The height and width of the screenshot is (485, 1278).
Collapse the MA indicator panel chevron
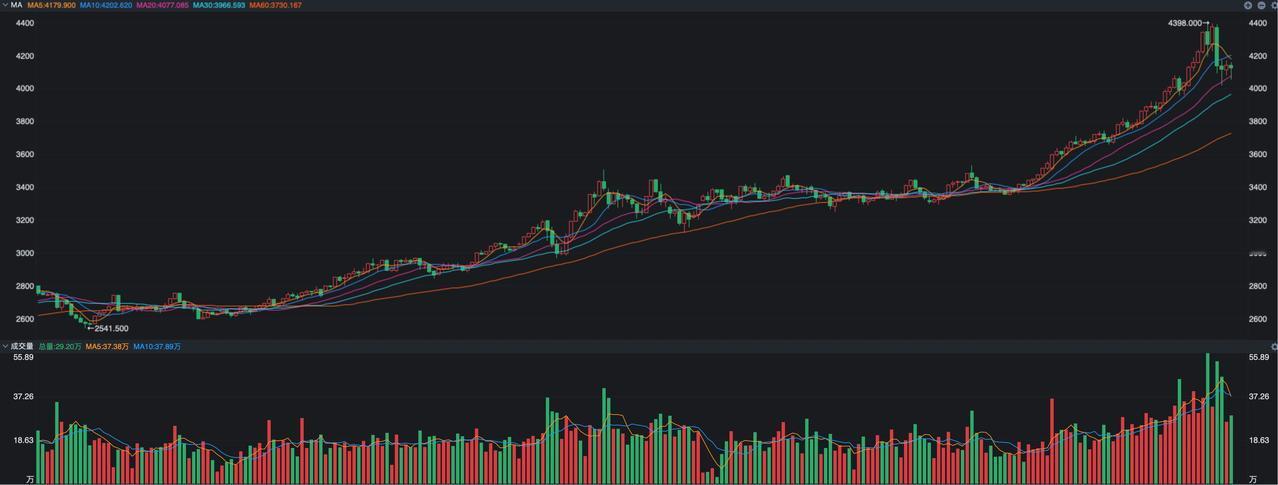click(4, 5)
